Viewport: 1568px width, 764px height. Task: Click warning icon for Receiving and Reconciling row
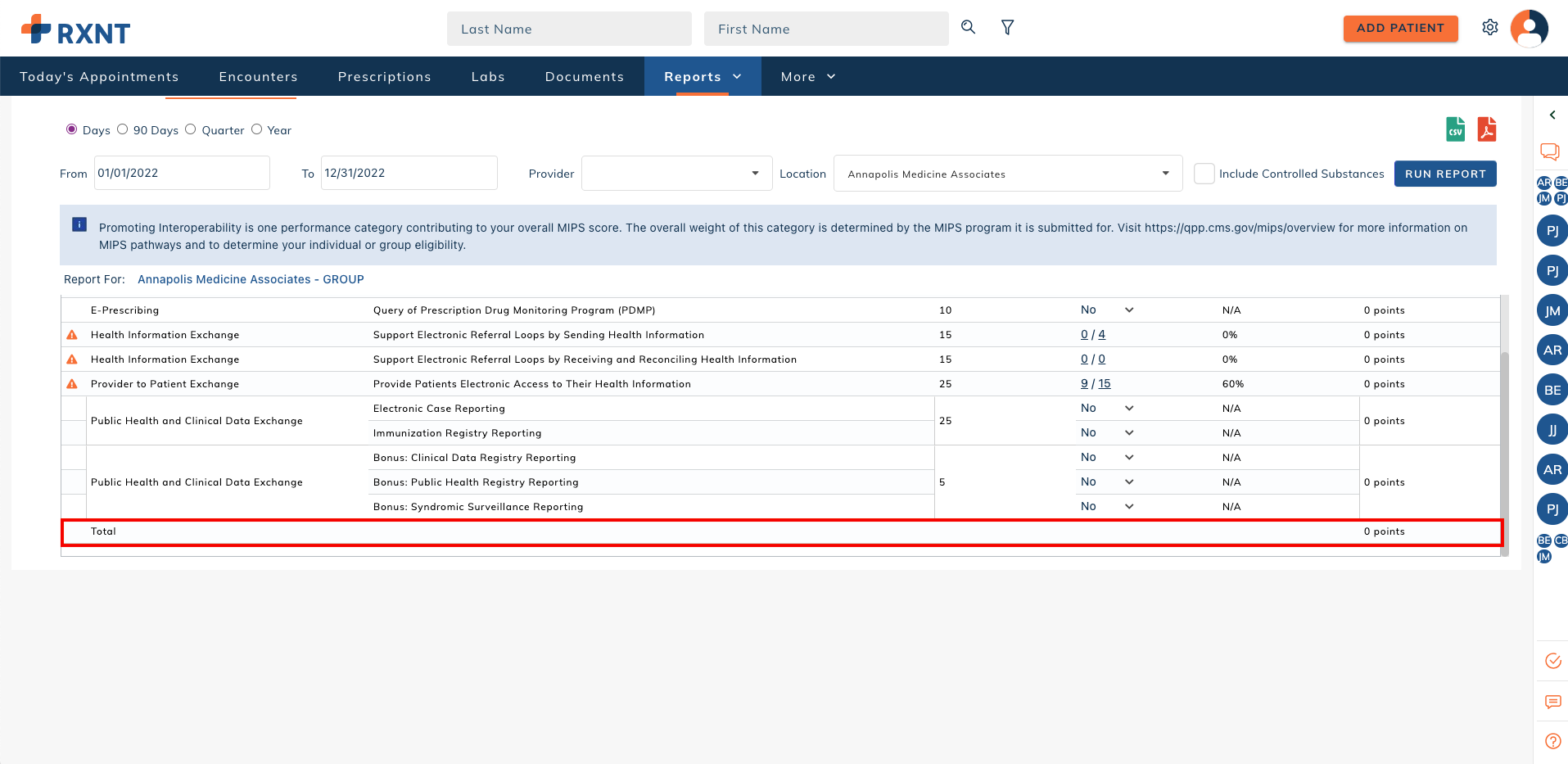pos(72,359)
